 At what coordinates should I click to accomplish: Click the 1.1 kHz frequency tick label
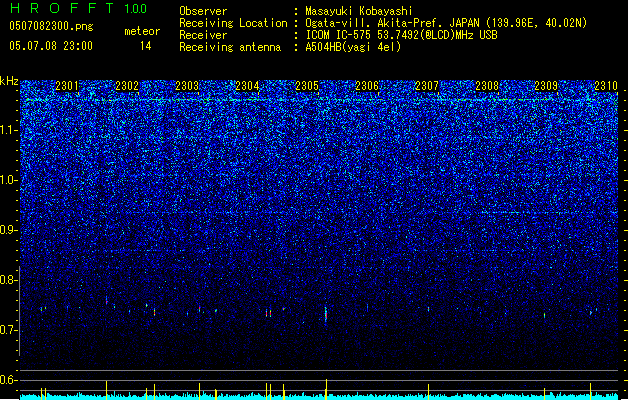point(9,130)
